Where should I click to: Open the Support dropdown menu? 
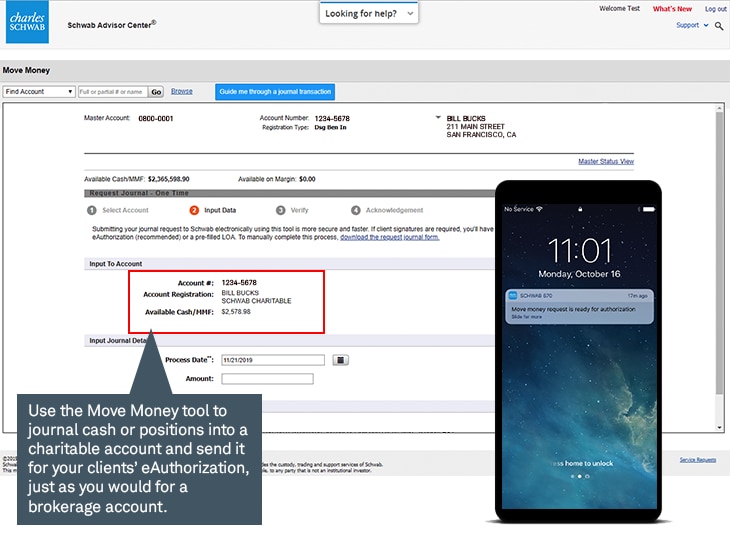click(692, 25)
